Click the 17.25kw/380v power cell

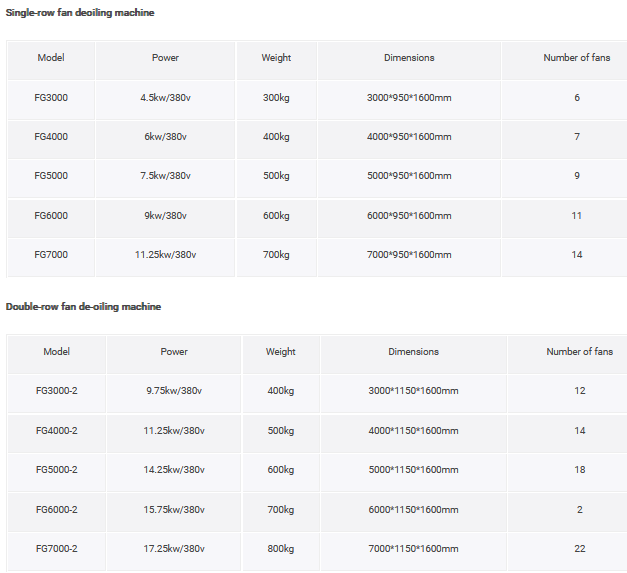coord(174,549)
